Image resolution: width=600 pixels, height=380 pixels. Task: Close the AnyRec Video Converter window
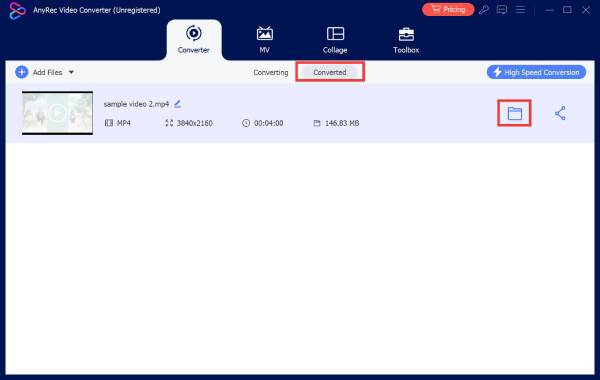586,10
